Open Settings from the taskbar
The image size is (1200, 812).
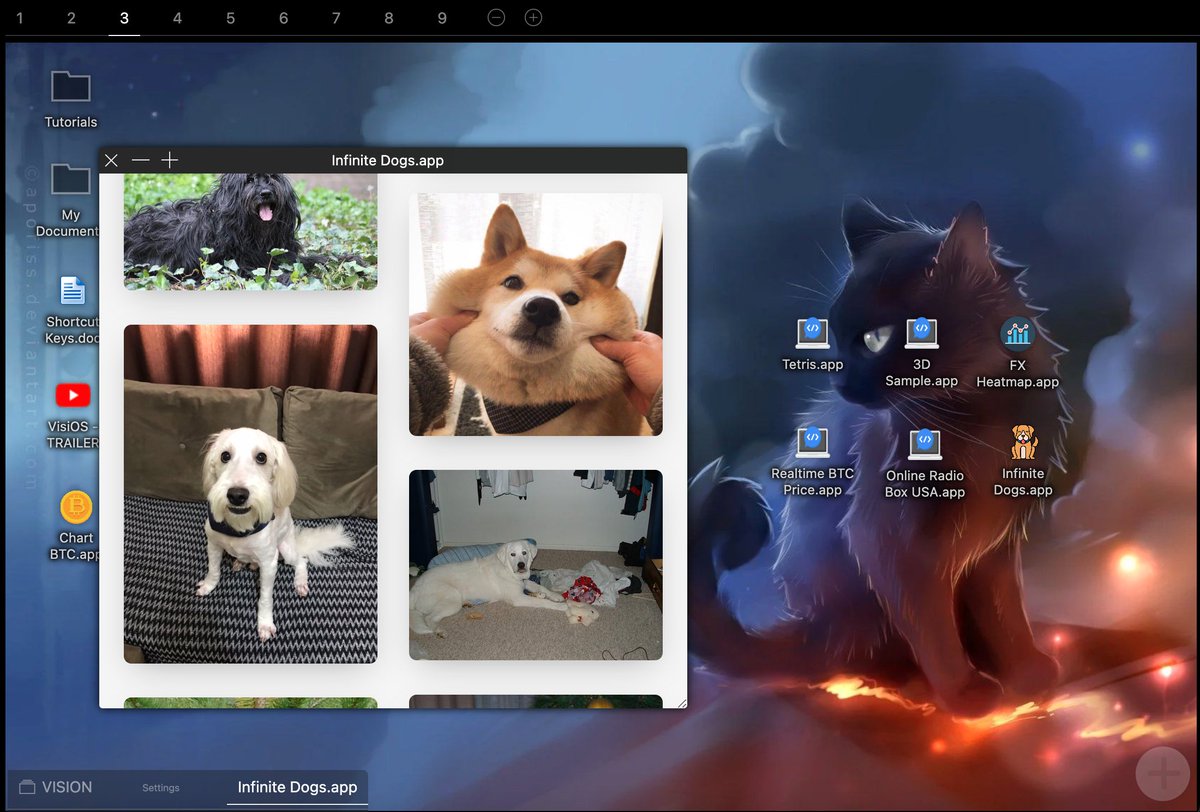[160, 788]
